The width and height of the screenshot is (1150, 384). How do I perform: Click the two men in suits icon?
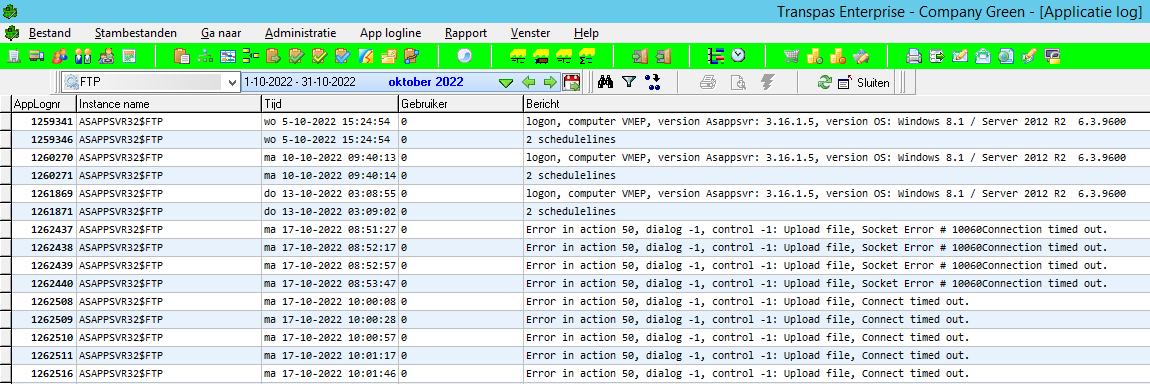(83, 56)
